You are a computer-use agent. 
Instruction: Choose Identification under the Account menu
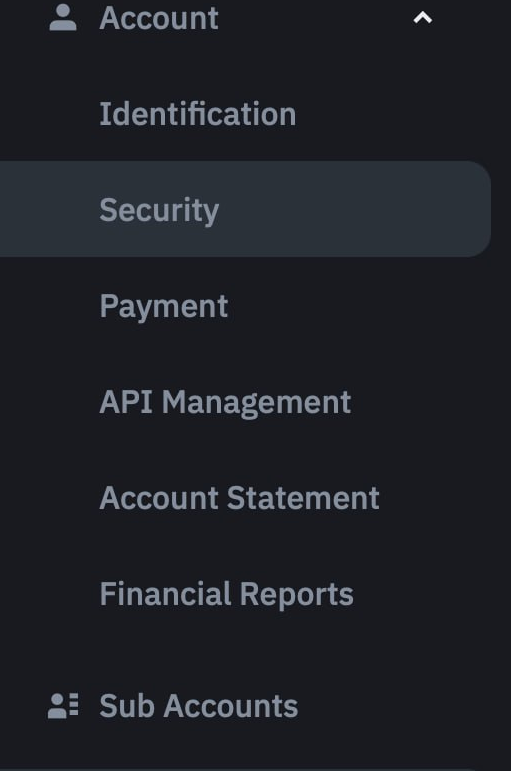pyautogui.click(x=198, y=114)
